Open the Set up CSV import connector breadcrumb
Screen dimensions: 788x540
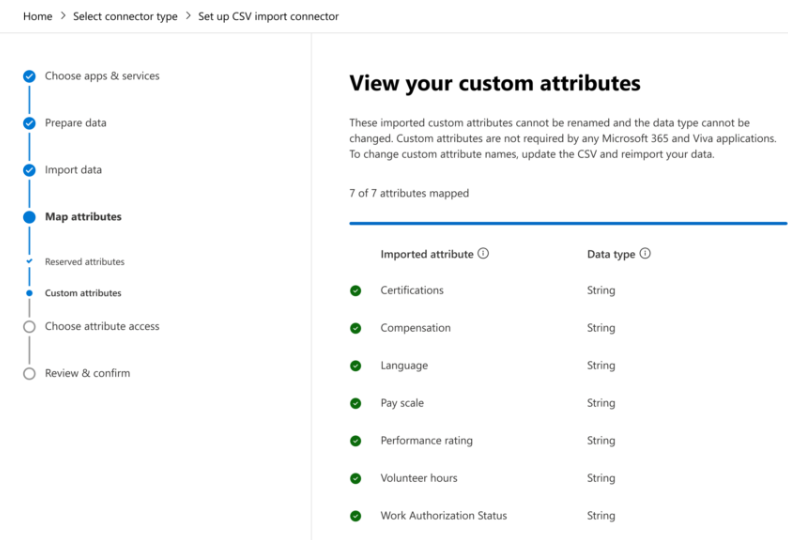(x=267, y=17)
